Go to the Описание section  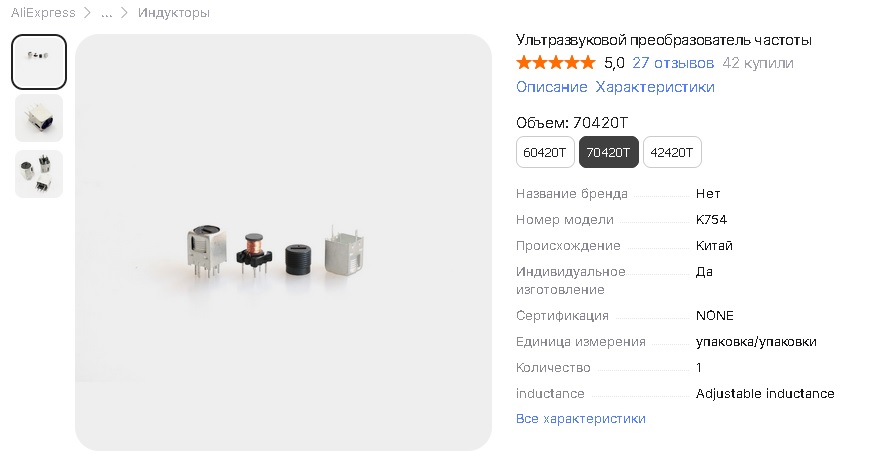[x=552, y=87]
